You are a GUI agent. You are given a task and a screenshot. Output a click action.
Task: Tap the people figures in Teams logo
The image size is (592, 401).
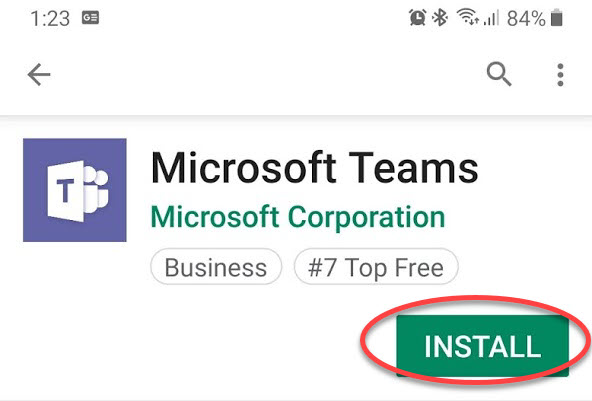click(97, 189)
